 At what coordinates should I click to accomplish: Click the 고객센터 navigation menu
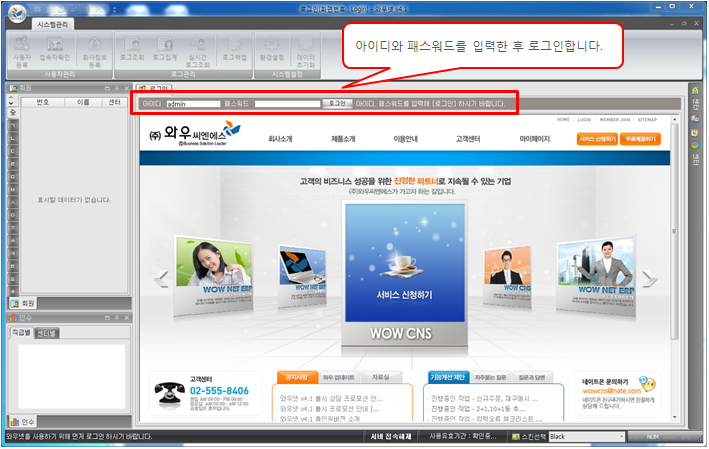(469, 140)
